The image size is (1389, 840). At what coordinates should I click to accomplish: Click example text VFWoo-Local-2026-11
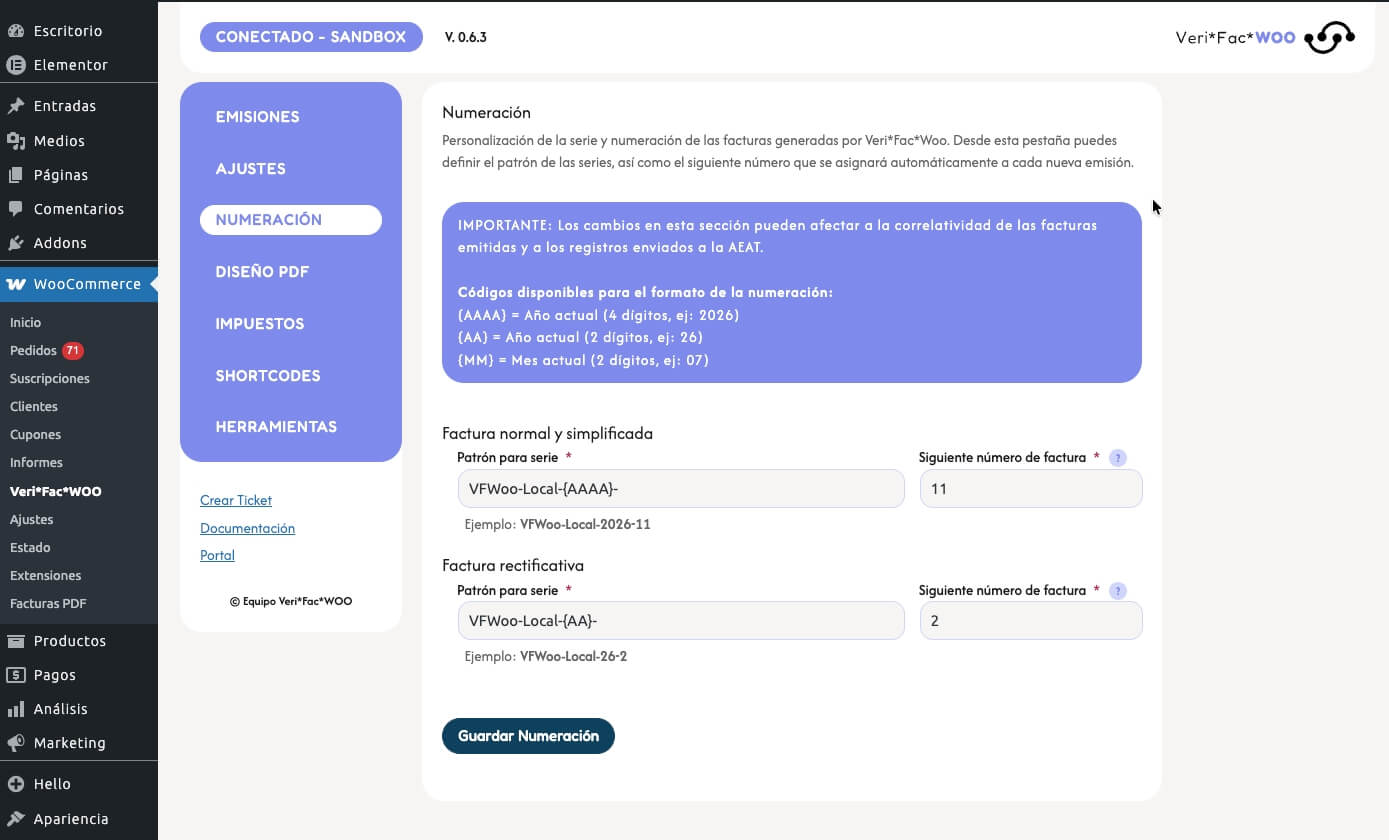click(585, 524)
